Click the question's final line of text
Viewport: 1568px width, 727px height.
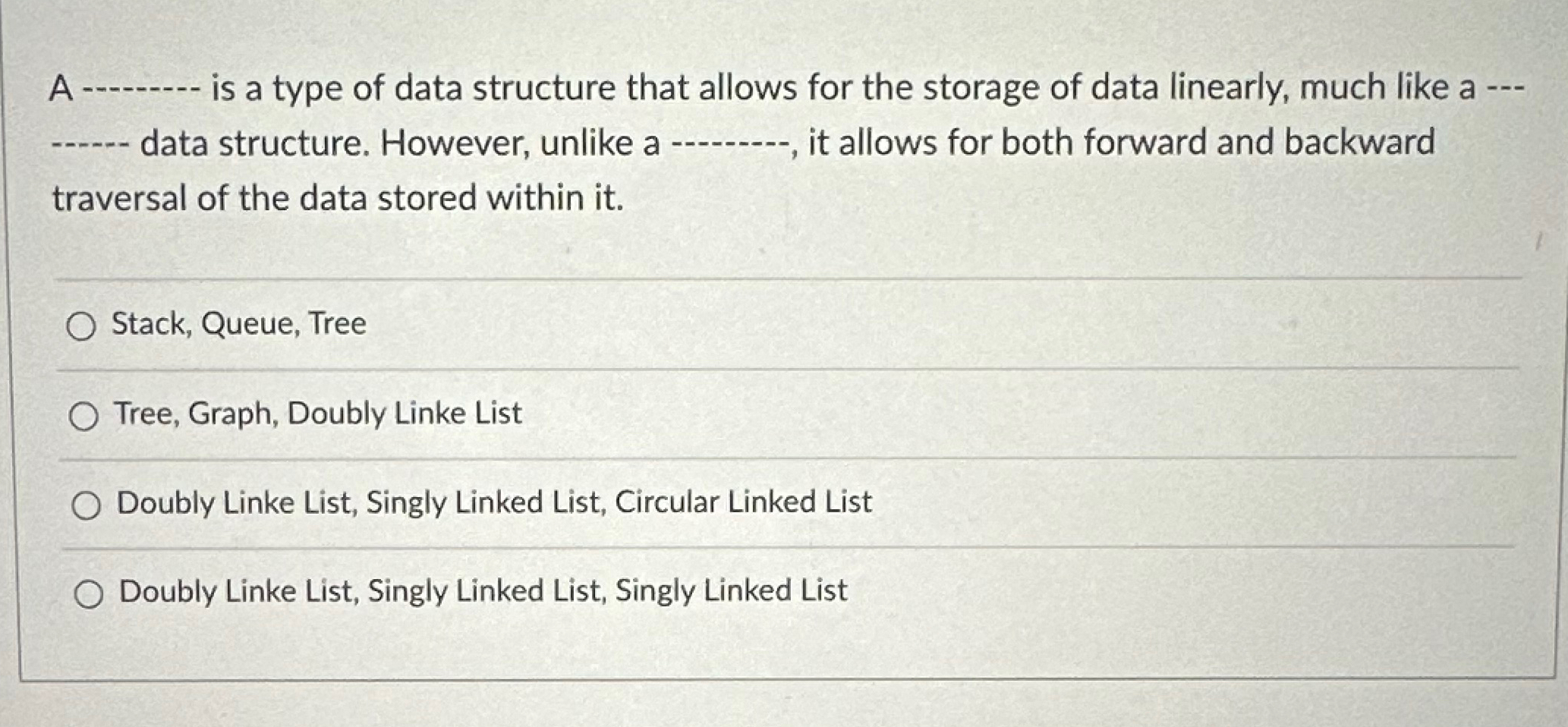pyautogui.click(x=338, y=197)
